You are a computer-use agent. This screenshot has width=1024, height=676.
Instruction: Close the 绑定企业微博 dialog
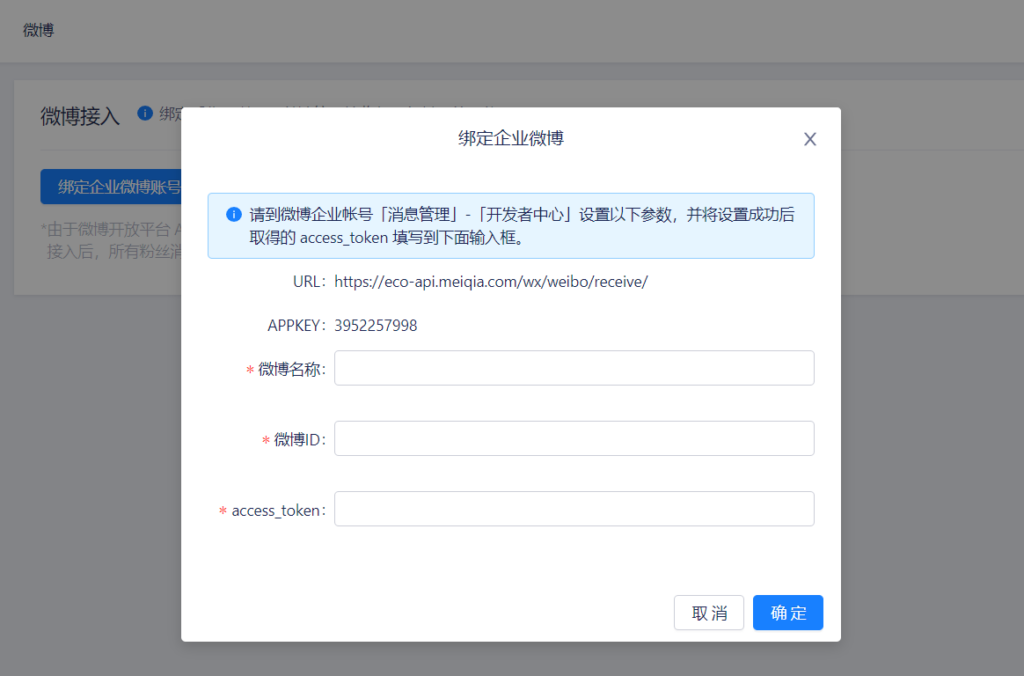810,139
